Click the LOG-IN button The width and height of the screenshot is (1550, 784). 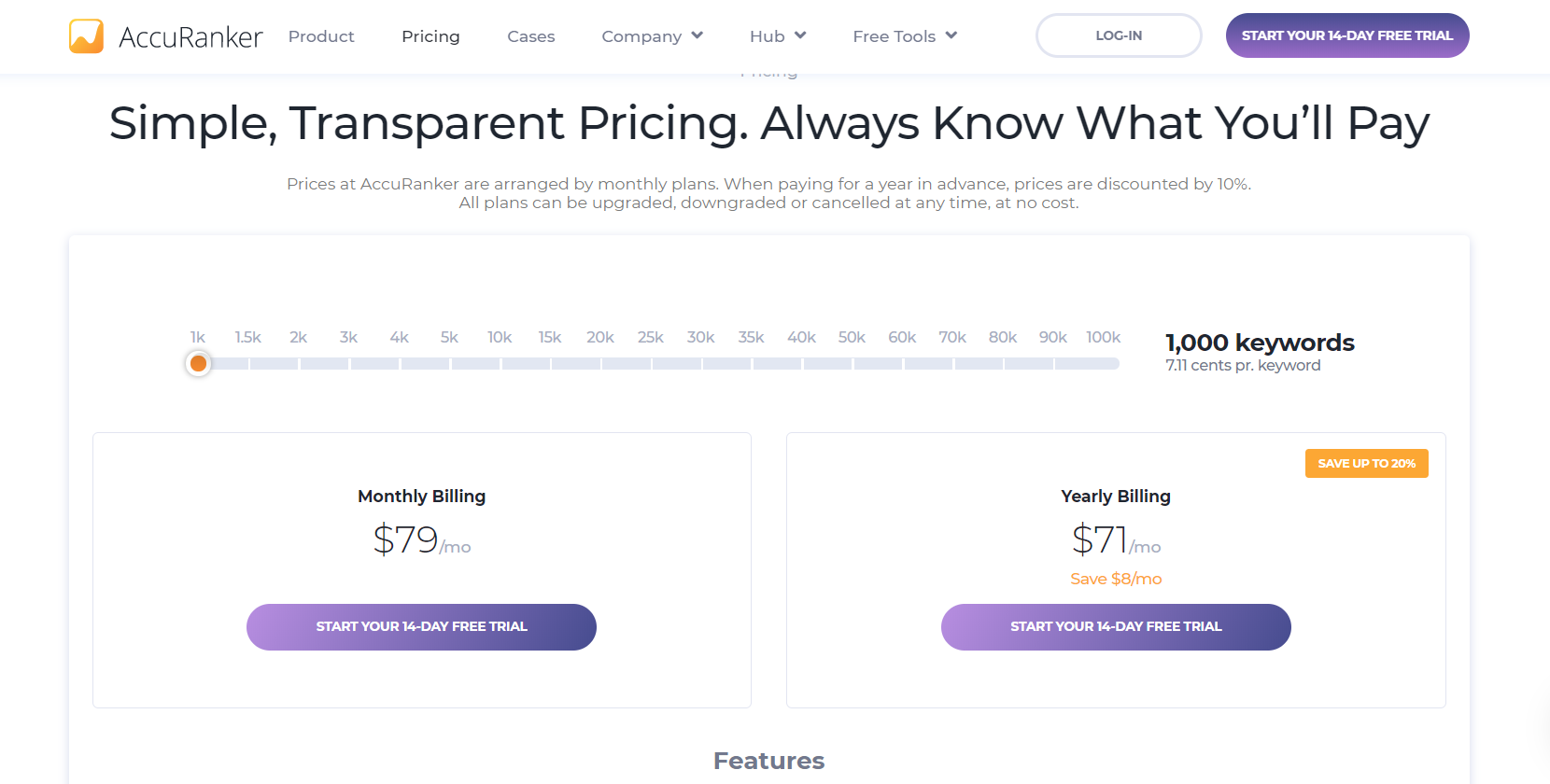(1119, 35)
